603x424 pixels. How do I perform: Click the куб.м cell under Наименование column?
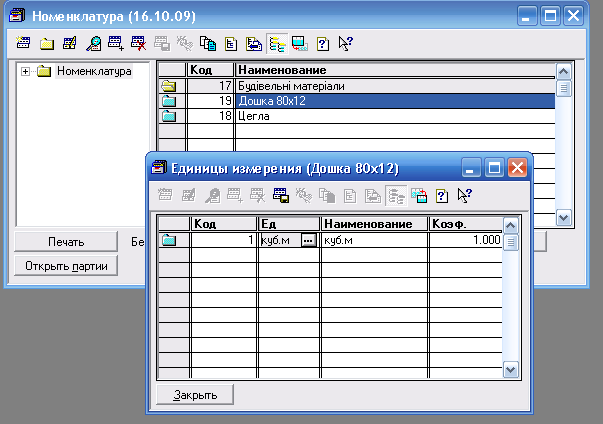tap(374, 240)
